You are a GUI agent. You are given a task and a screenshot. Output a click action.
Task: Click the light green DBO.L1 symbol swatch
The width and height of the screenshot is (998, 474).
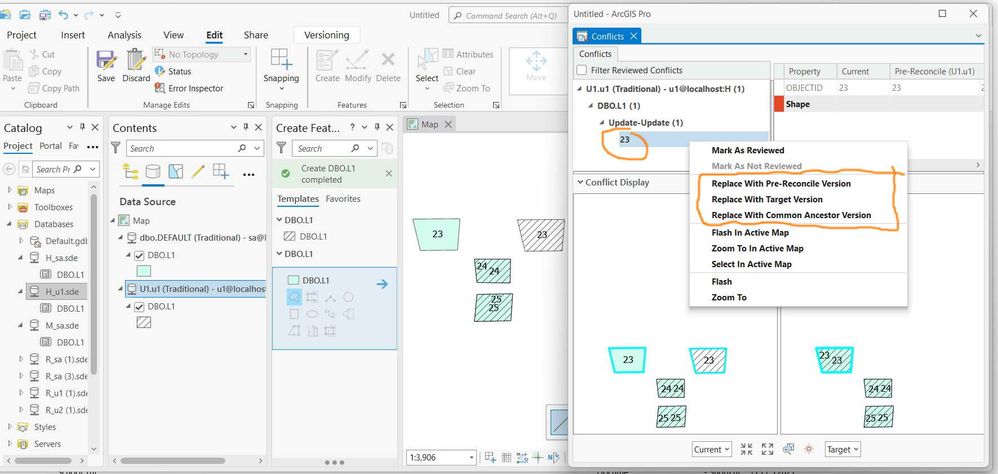coord(144,271)
